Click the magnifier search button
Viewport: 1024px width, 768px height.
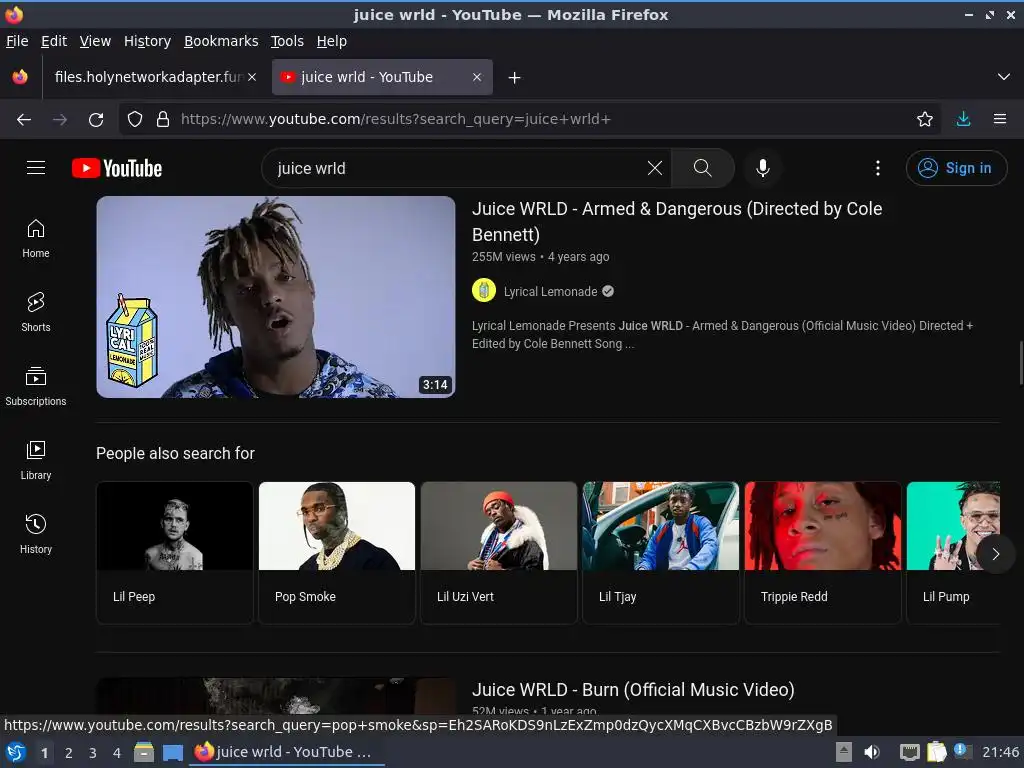pyautogui.click(x=703, y=168)
